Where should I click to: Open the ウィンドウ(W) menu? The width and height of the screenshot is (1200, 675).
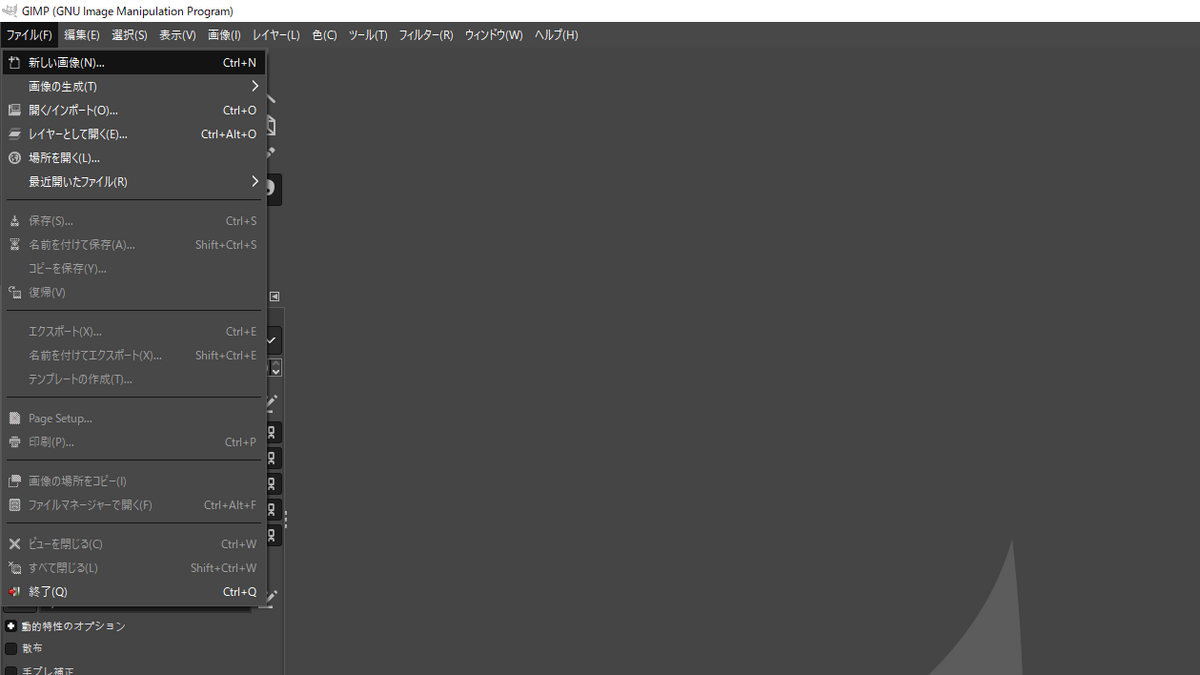tap(493, 35)
